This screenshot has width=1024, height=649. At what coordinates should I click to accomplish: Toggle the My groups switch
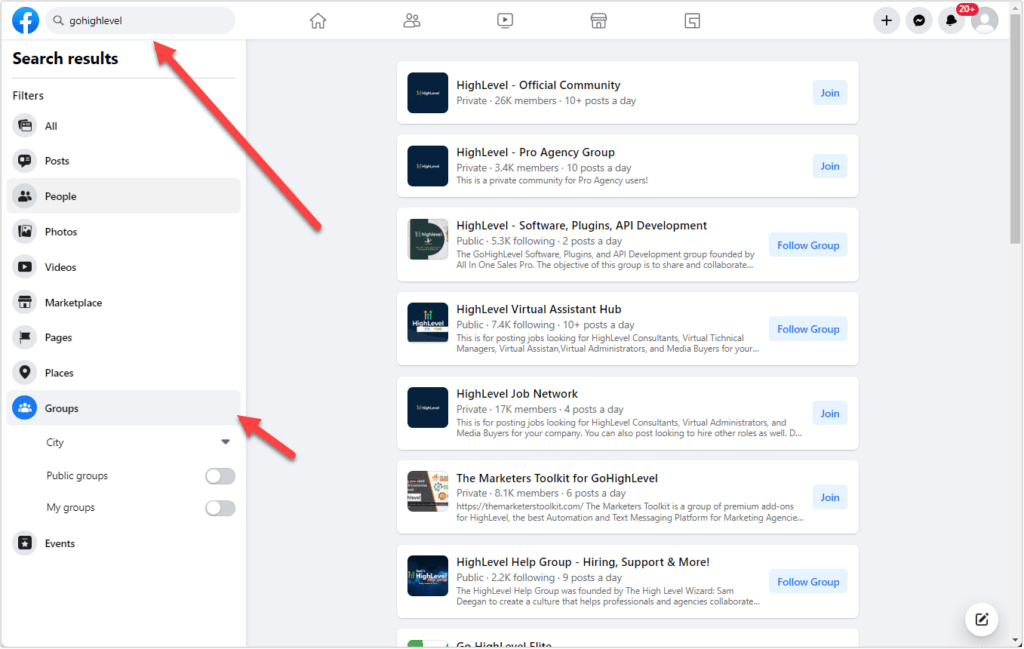(x=220, y=508)
